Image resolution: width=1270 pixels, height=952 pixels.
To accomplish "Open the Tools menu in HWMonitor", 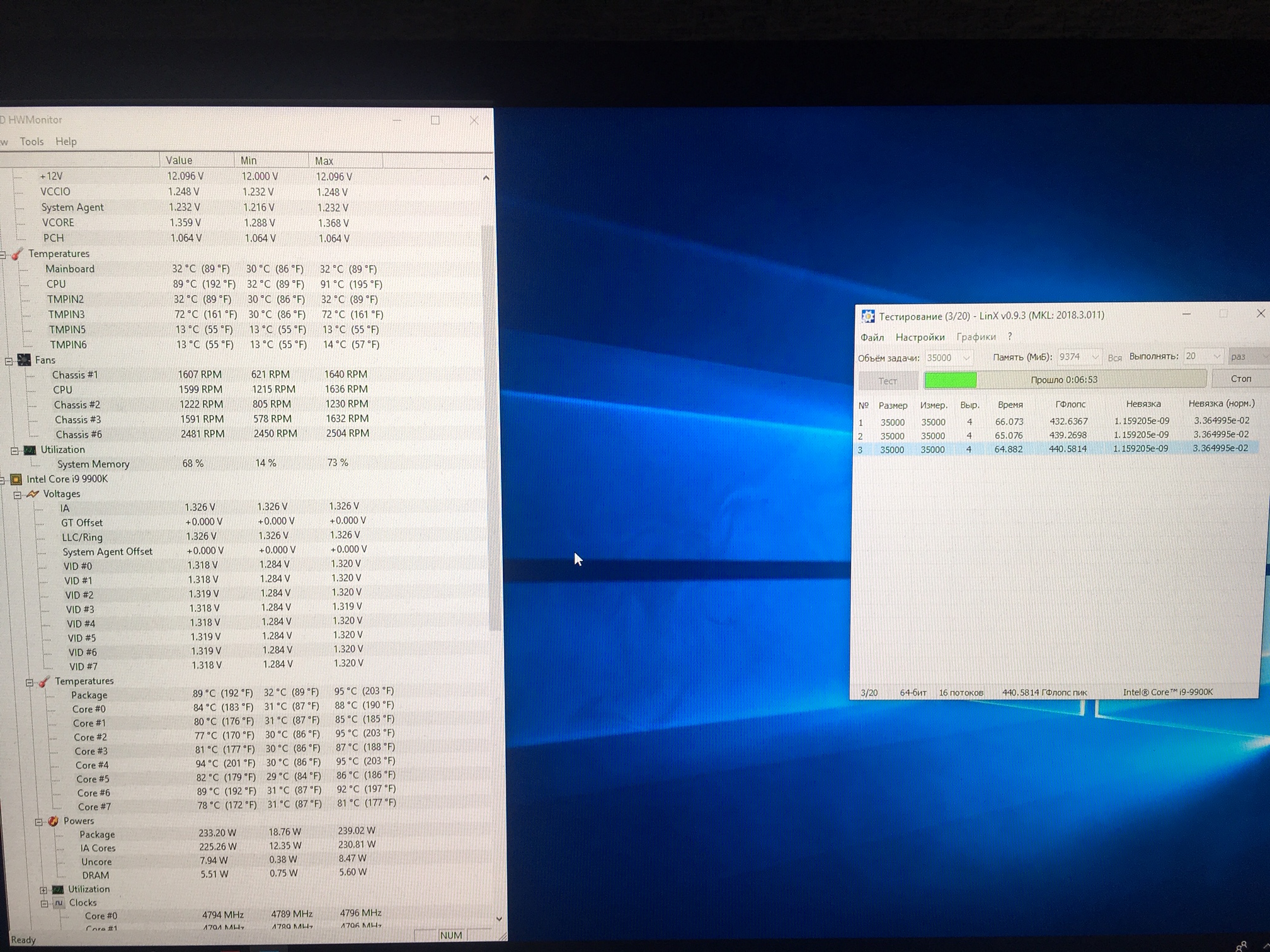I will point(31,142).
